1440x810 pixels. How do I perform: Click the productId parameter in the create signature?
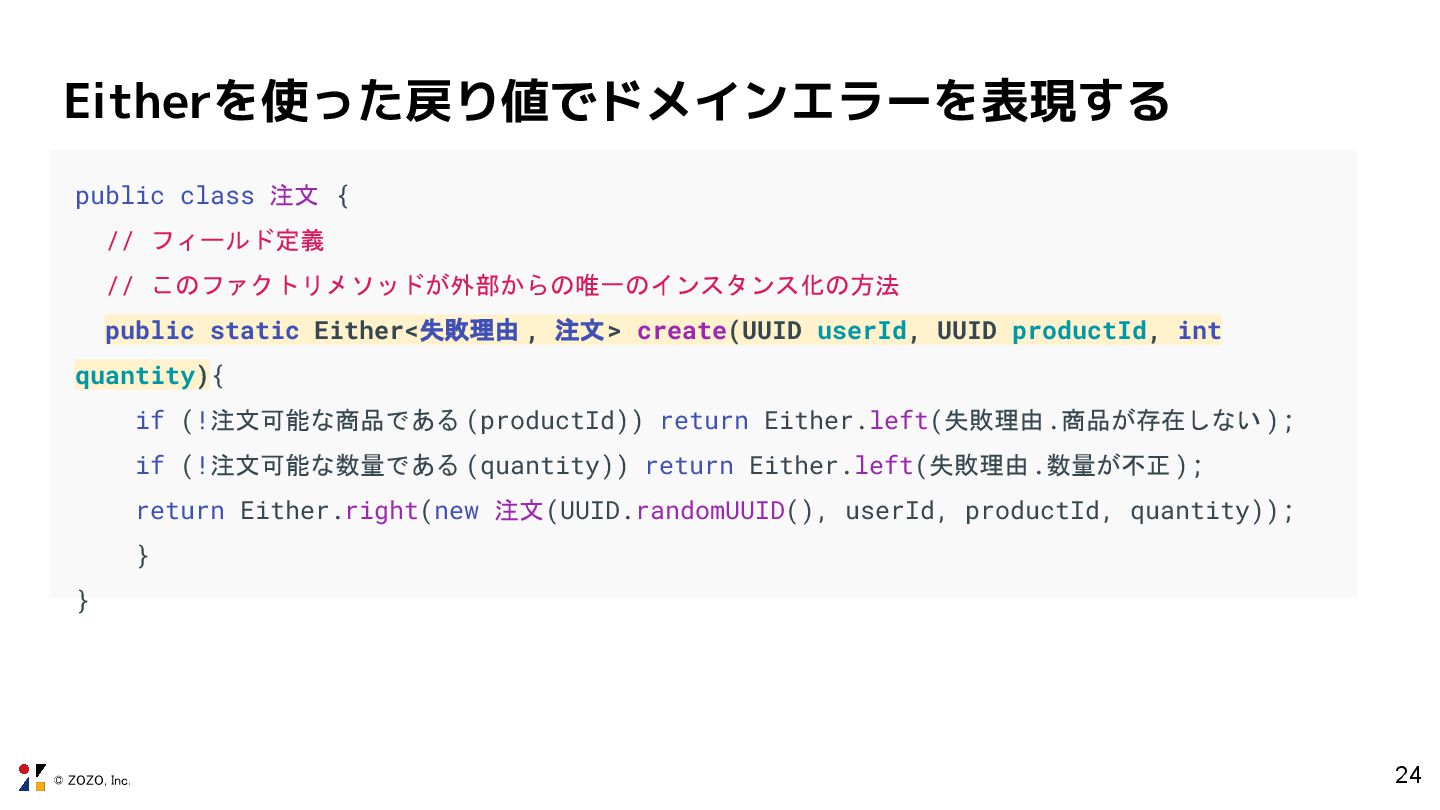point(1079,331)
